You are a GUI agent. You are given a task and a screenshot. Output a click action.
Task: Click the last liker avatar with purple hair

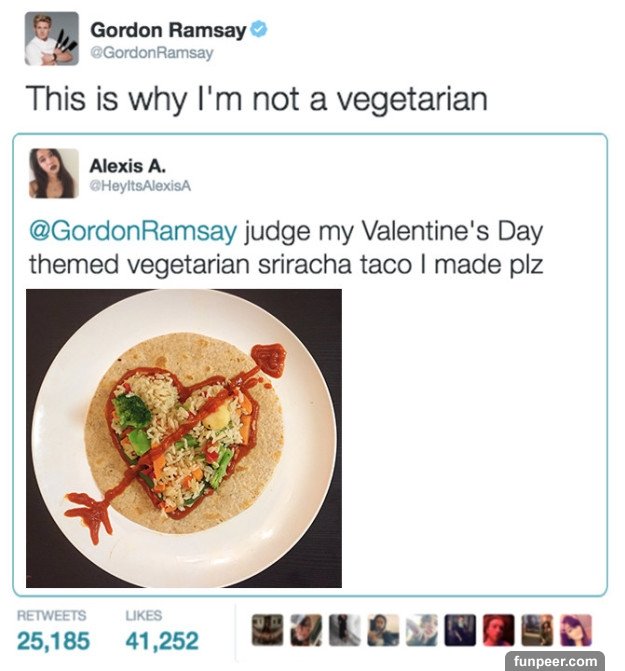tap(575, 630)
